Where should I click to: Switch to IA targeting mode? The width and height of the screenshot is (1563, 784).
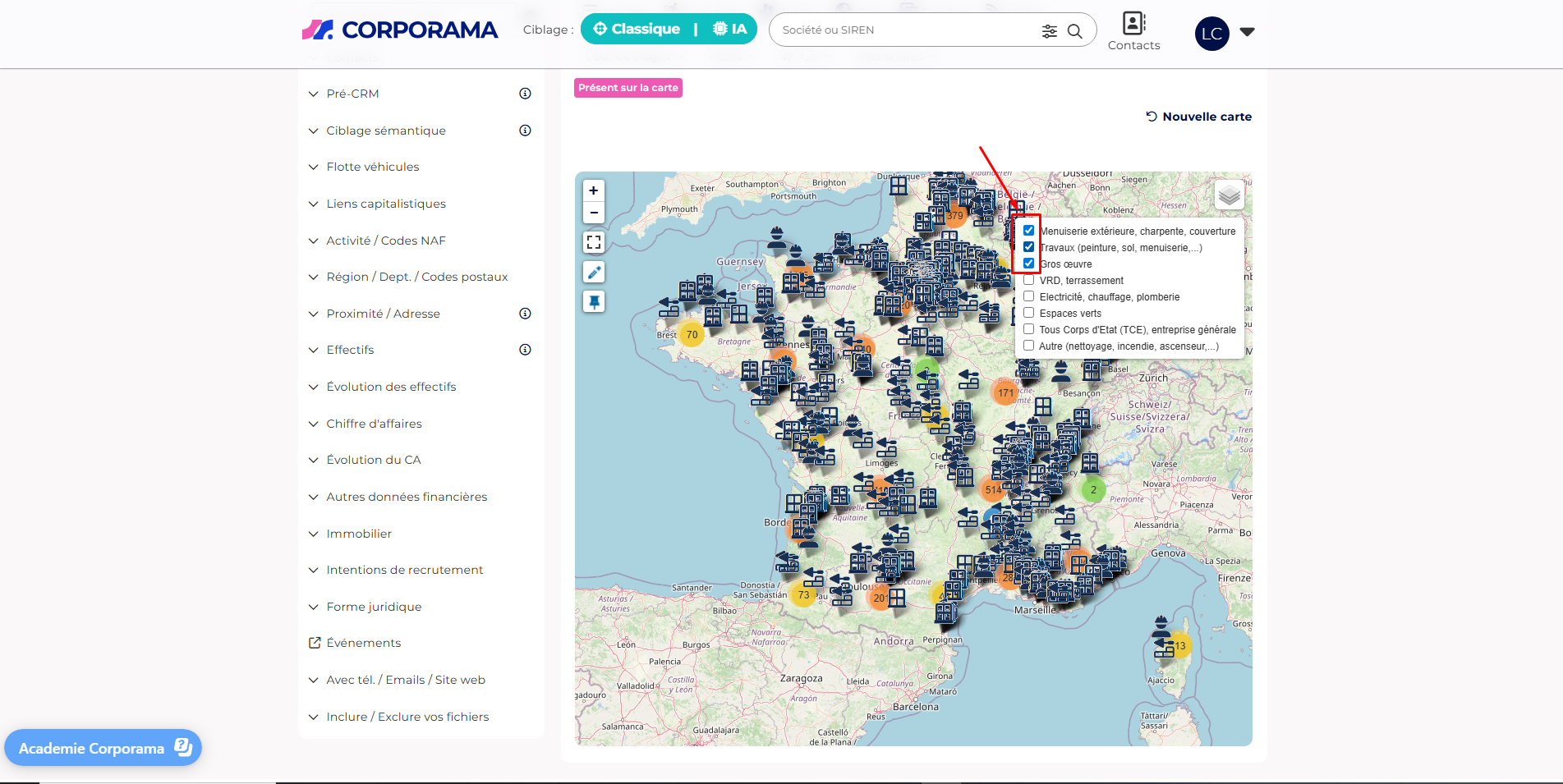click(x=730, y=30)
